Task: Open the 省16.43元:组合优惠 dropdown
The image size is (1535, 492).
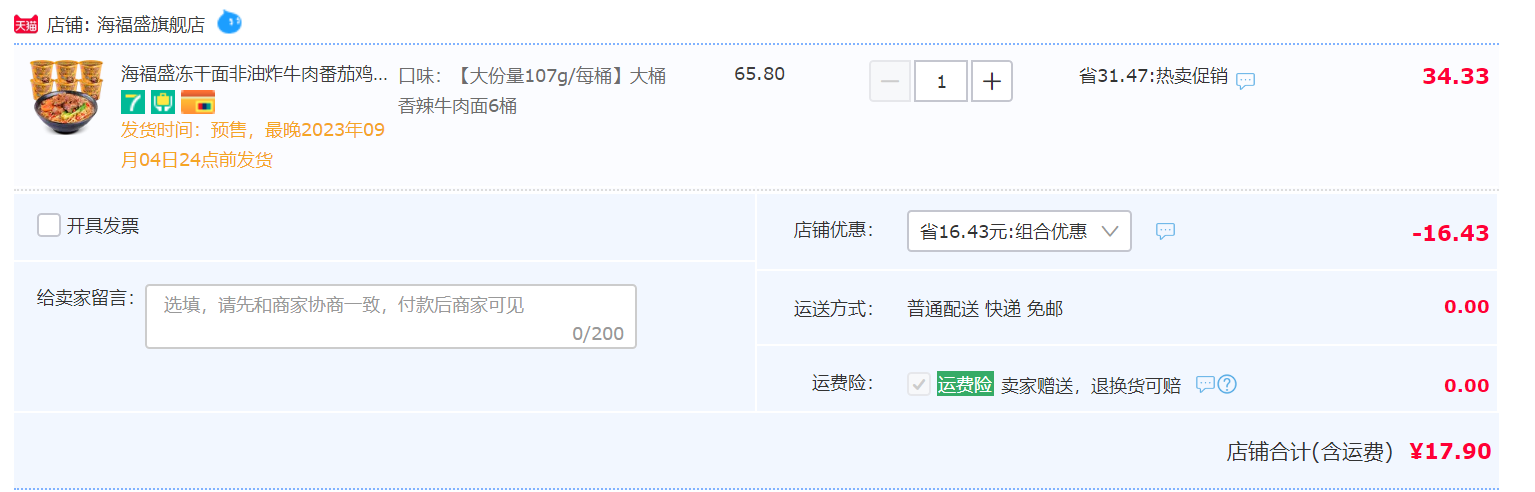Action: click(1019, 231)
